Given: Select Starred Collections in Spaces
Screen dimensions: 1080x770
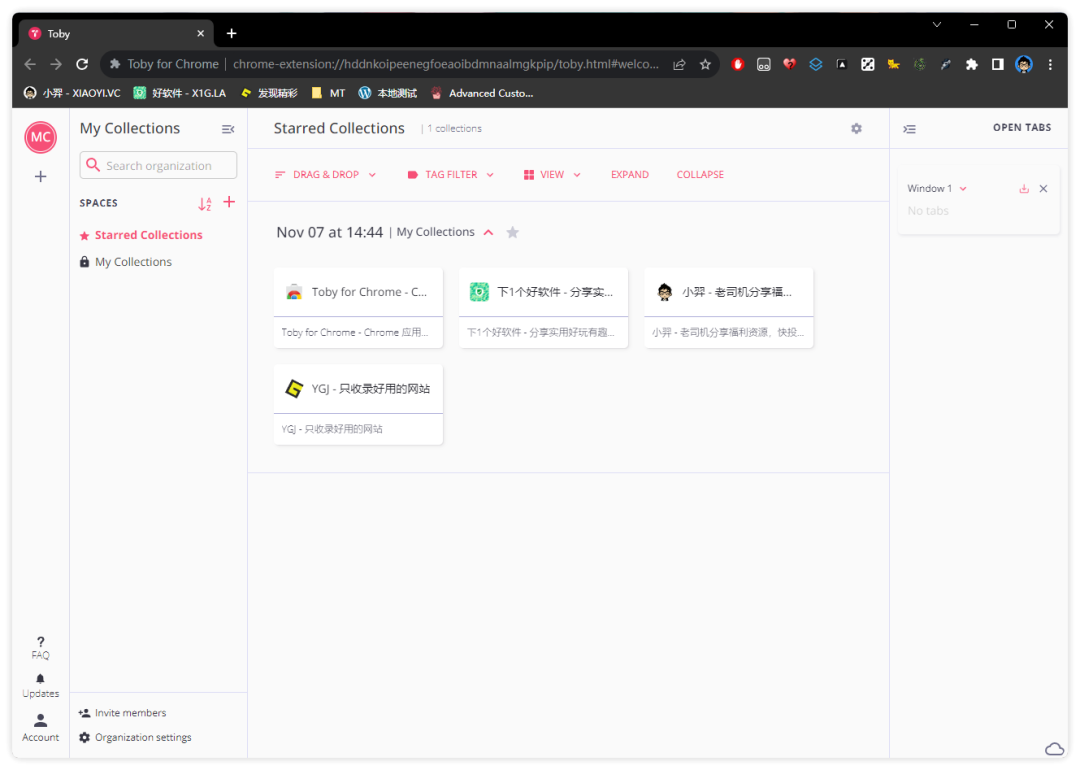Looking at the screenshot, I should (148, 235).
